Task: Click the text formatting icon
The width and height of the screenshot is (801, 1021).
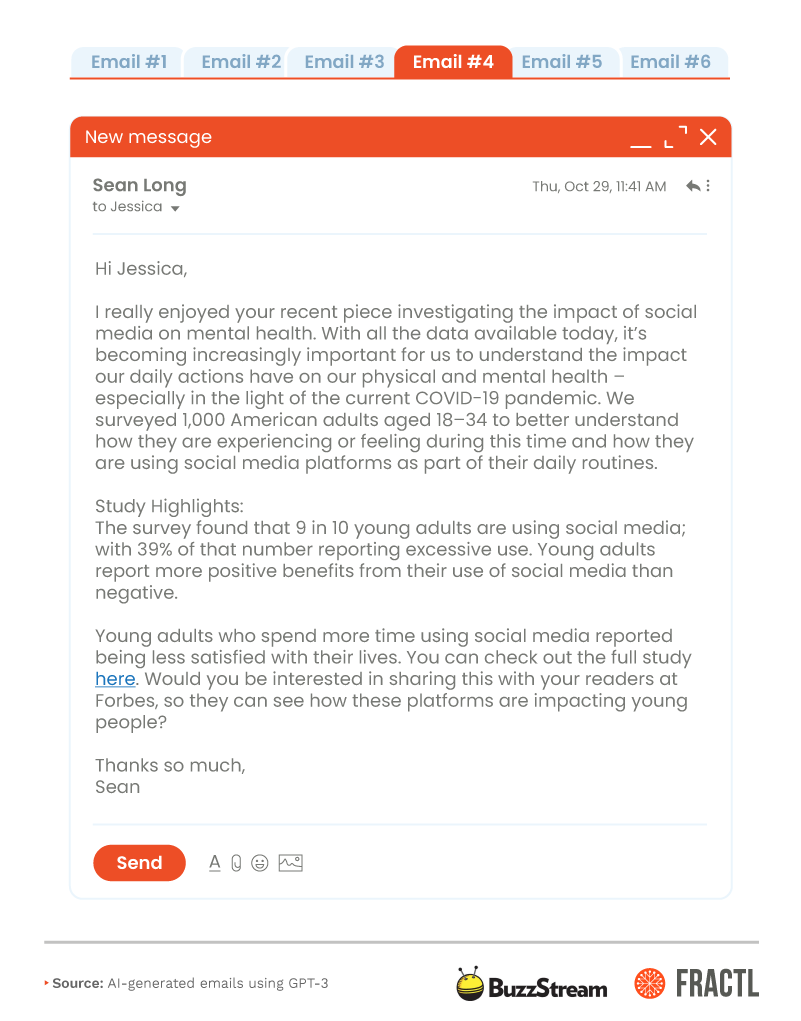Action: (214, 862)
